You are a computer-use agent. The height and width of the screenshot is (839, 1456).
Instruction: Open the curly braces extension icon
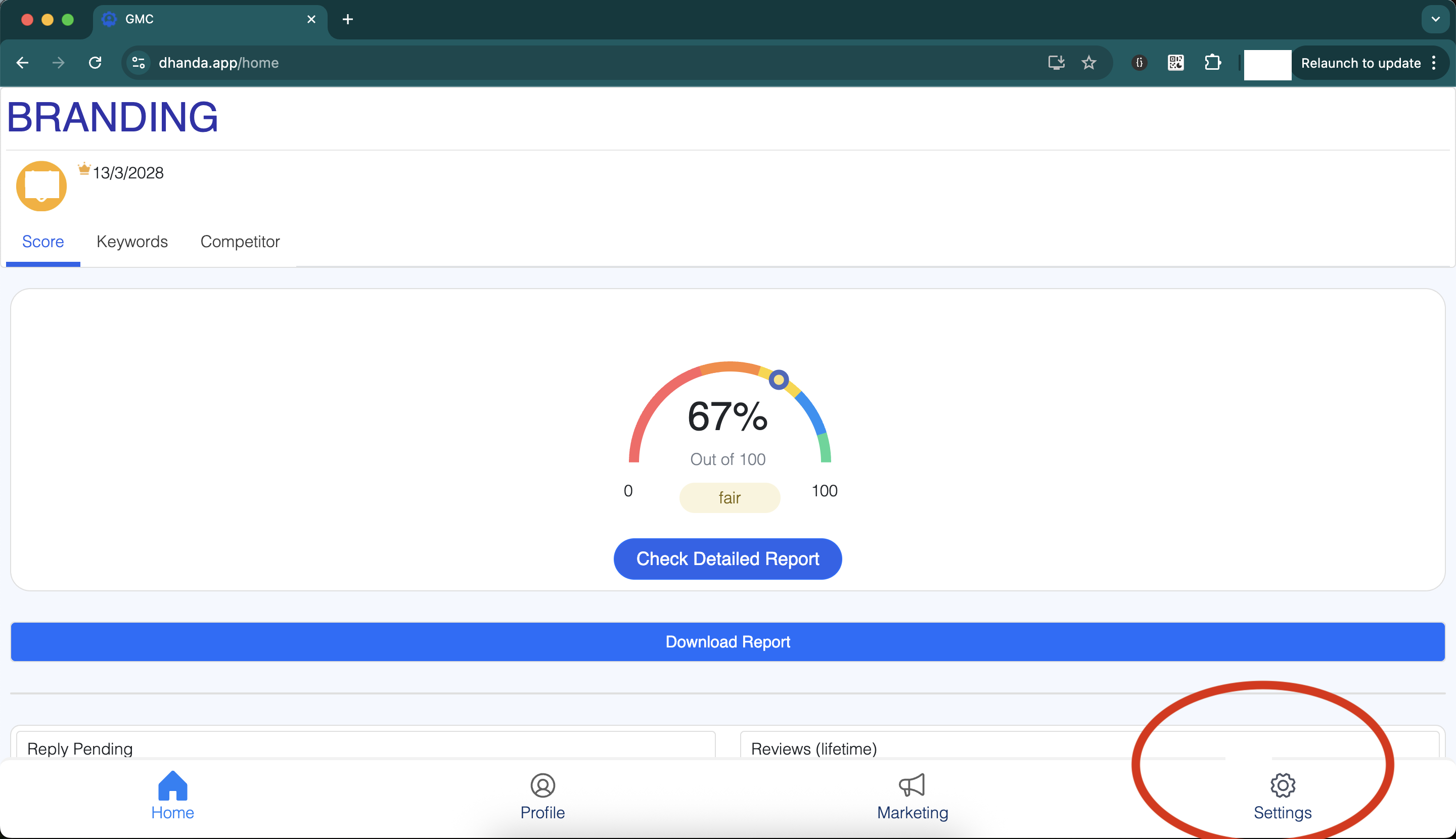pyautogui.click(x=1139, y=63)
